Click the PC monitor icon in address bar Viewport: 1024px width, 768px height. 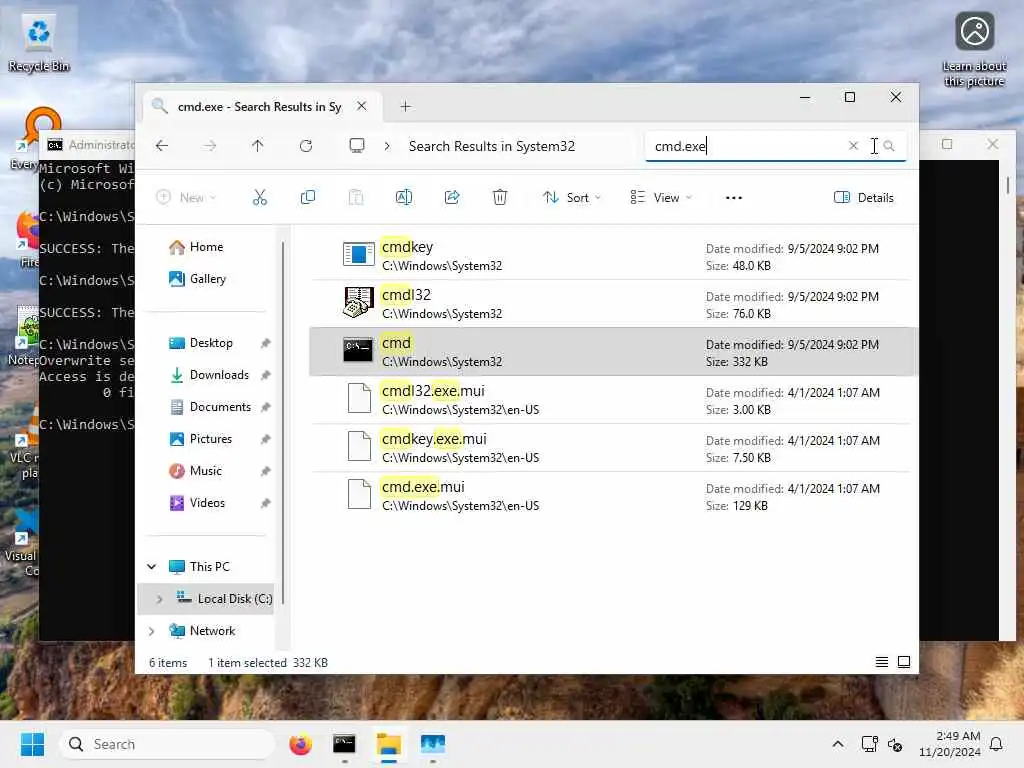tap(357, 146)
